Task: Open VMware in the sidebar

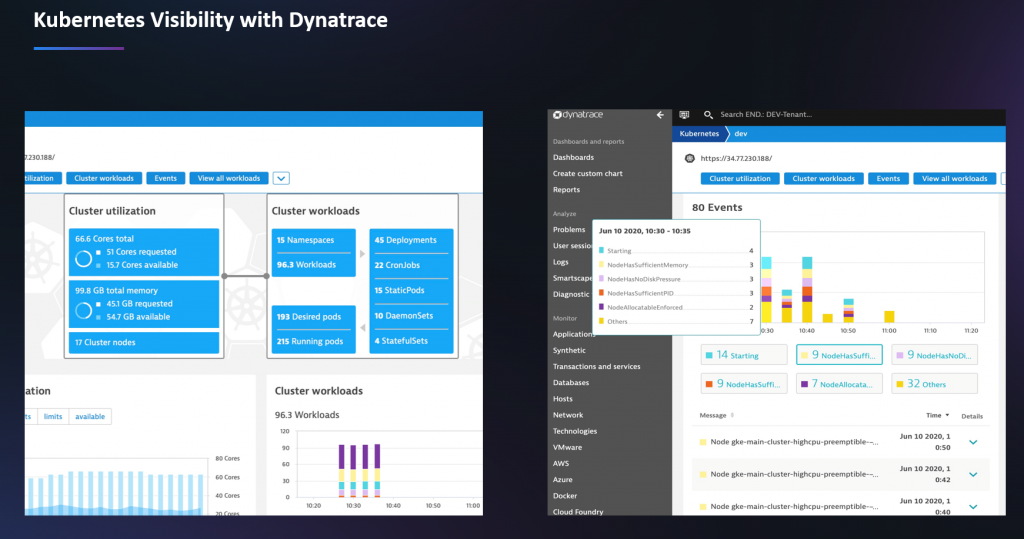Action: click(567, 448)
